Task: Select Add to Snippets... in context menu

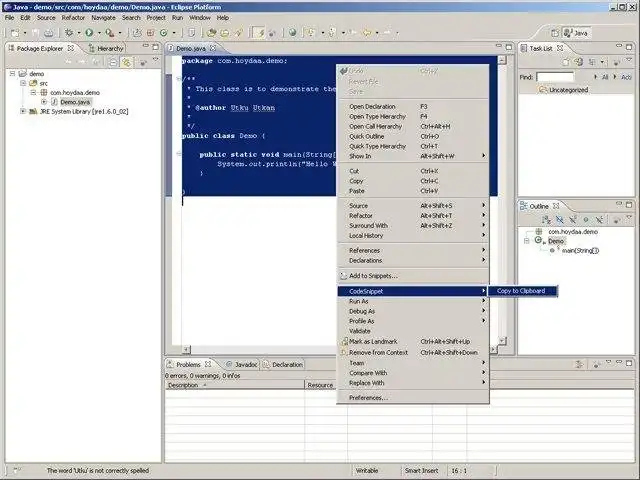Action: (x=413, y=276)
